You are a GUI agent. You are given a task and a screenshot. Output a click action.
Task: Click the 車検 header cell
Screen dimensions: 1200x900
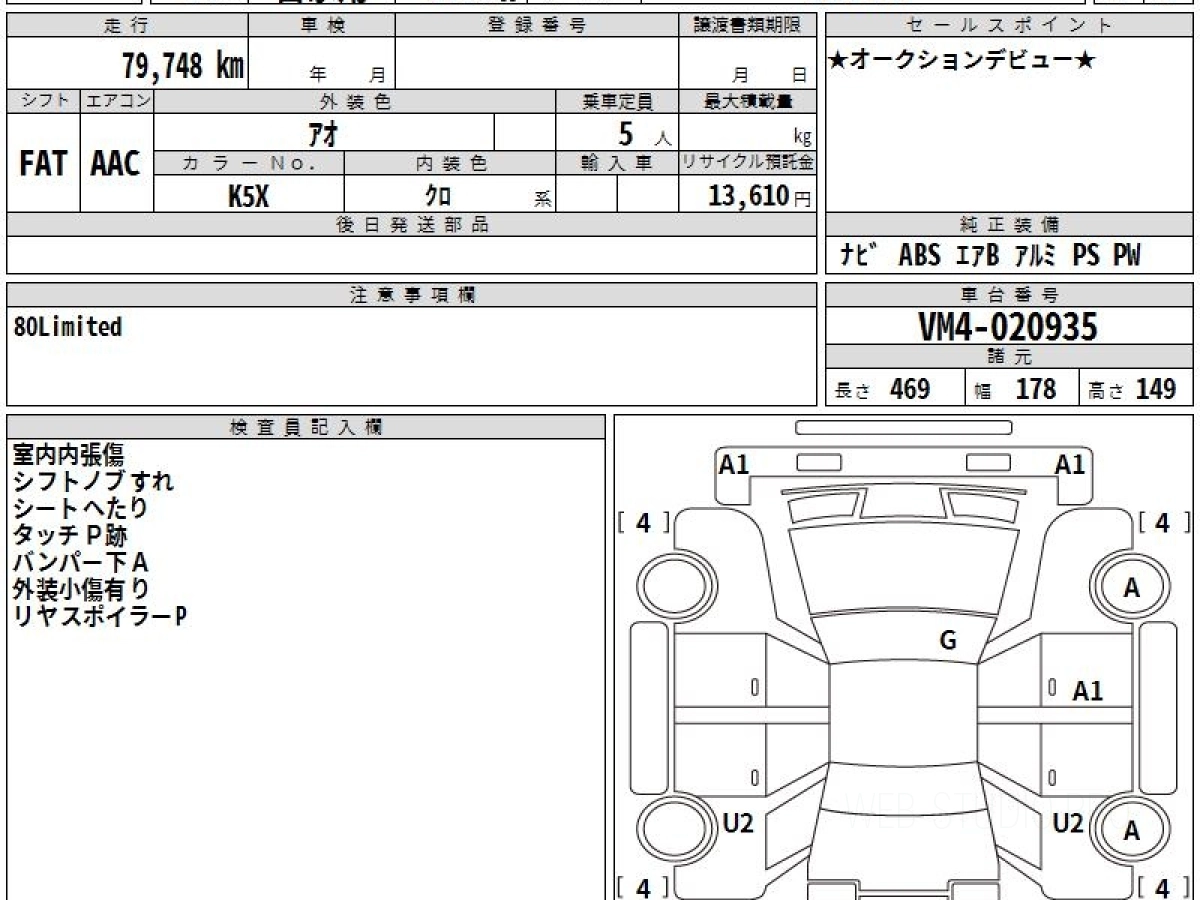pos(322,26)
